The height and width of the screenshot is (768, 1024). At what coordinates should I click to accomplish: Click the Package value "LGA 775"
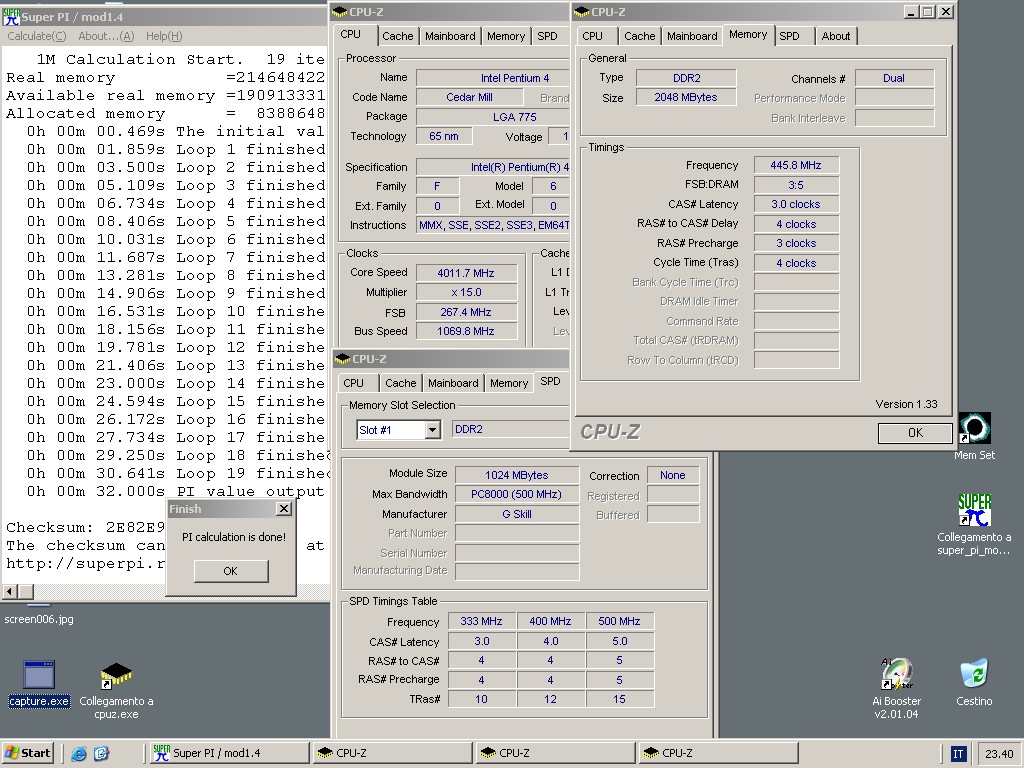pyautogui.click(x=493, y=117)
